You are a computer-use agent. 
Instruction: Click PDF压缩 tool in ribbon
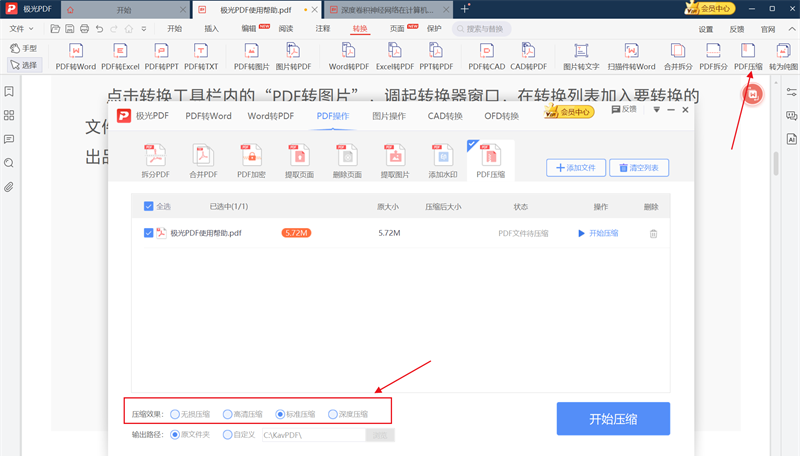point(748,57)
